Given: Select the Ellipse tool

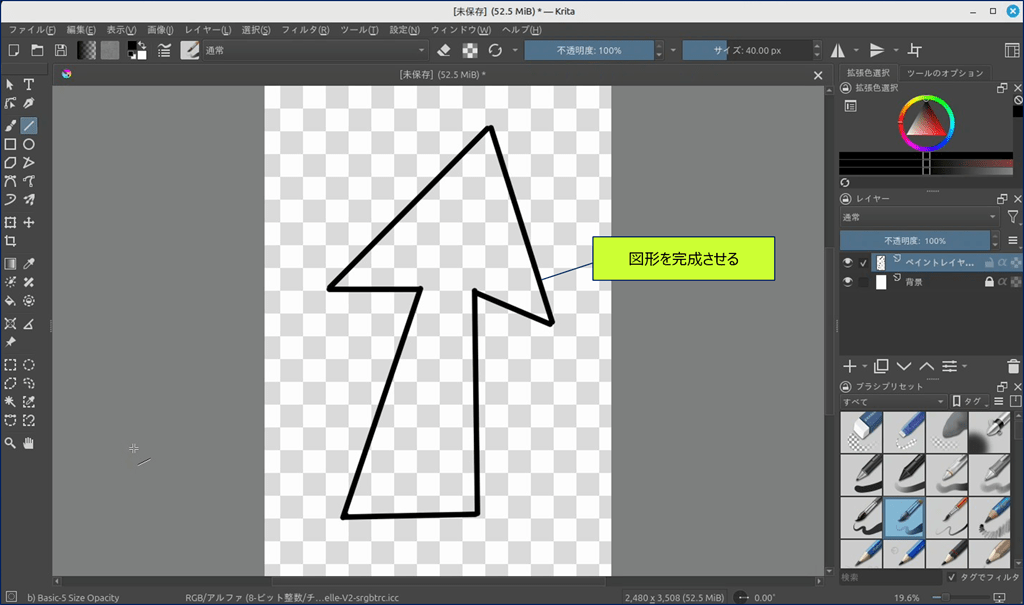Looking at the screenshot, I should point(29,144).
